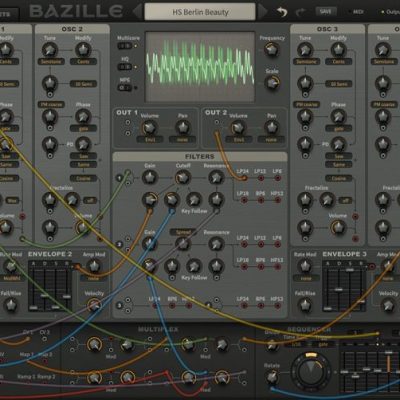
Task: Click the undo arrow icon
Action: [282, 12]
